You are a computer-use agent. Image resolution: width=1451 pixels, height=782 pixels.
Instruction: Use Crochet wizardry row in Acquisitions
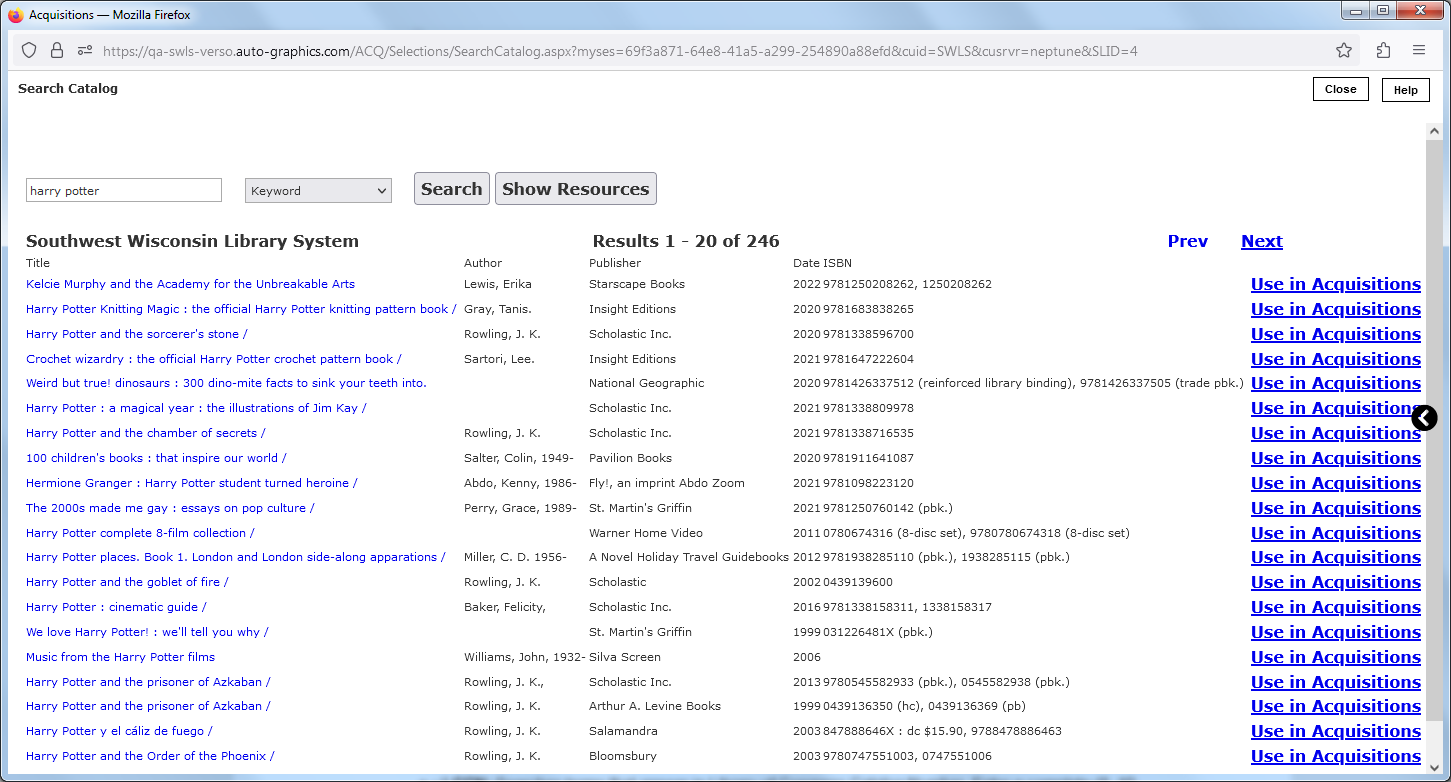1335,359
